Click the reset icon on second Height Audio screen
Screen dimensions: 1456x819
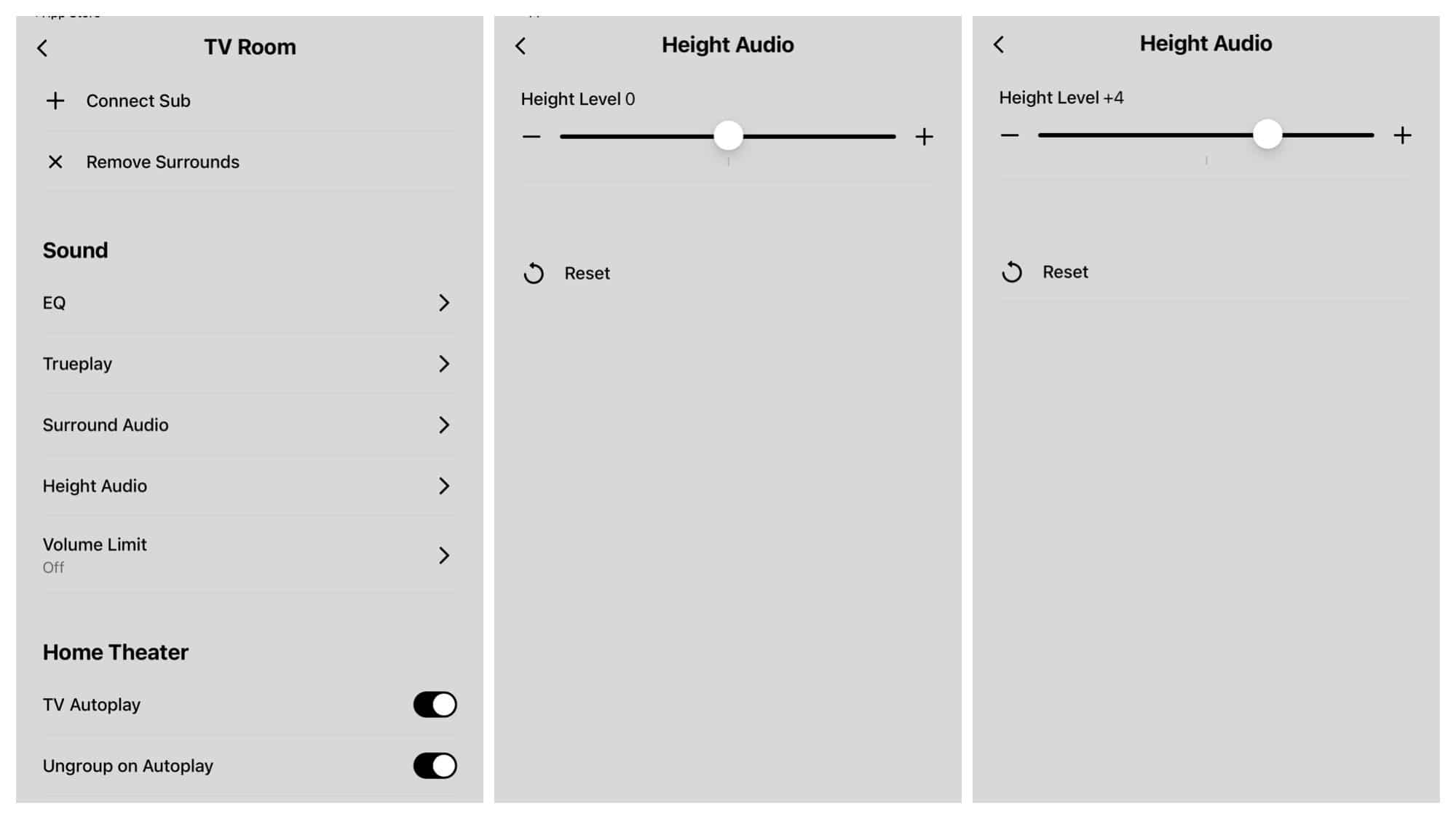(x=1011, y=272)
